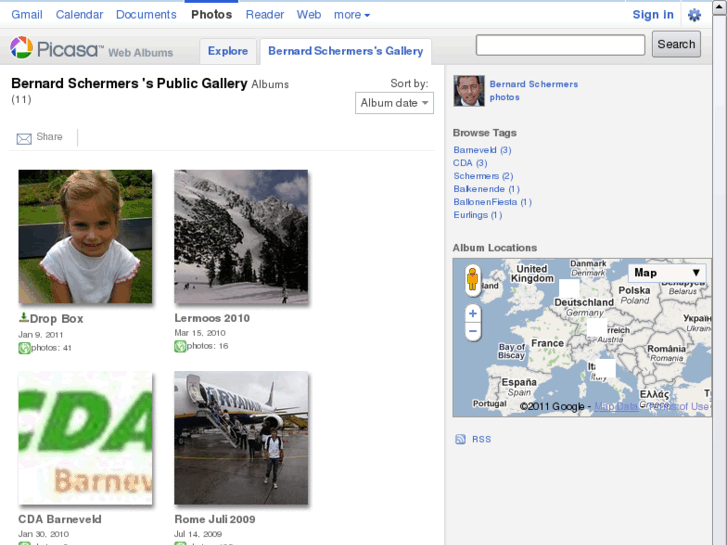Open the Lermoos 2010 album thumbnail

pyautogui.click(x=241, y=237)
